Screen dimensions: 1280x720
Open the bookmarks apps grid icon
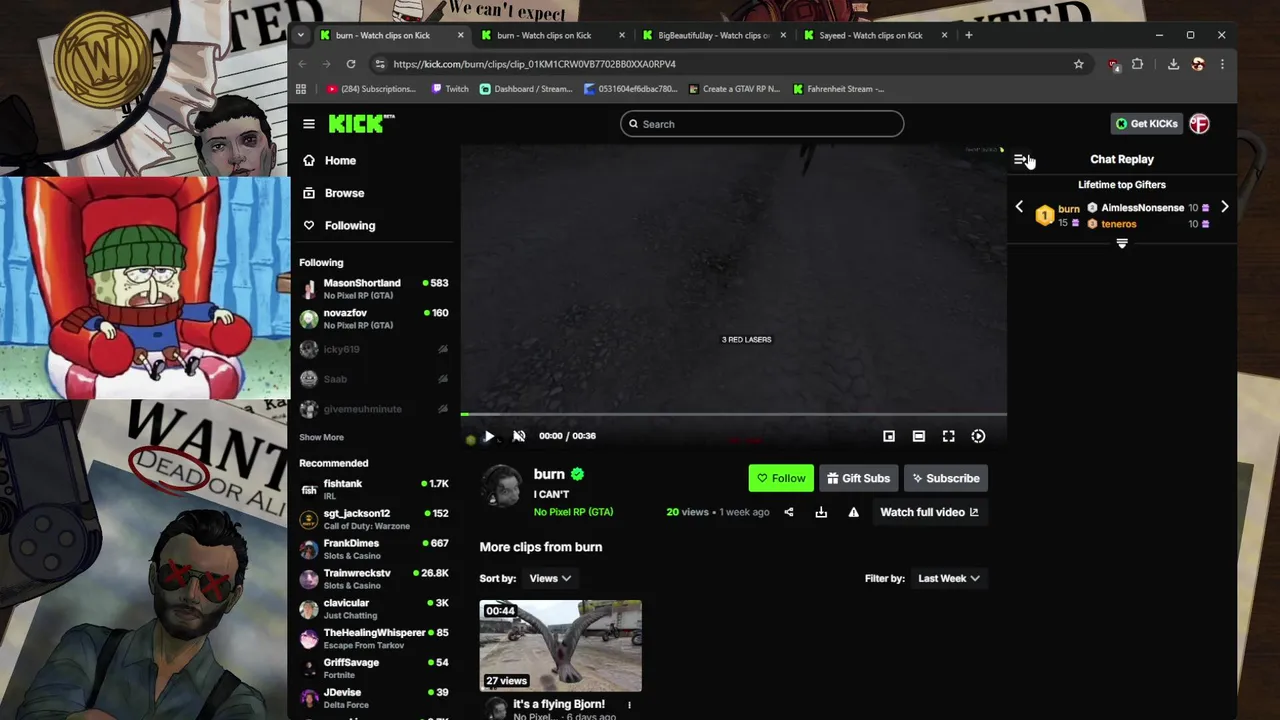[x=301, y=89]
